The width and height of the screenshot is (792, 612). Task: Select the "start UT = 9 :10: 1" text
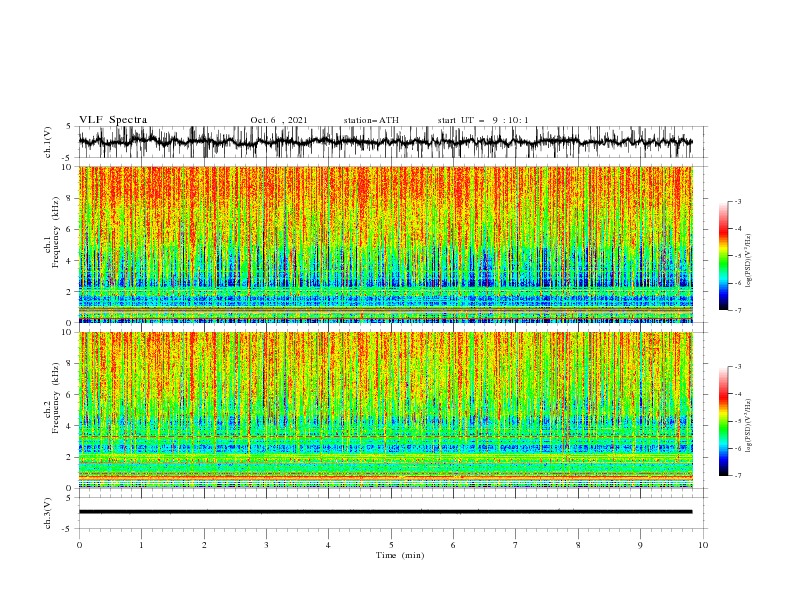[483, 120]
